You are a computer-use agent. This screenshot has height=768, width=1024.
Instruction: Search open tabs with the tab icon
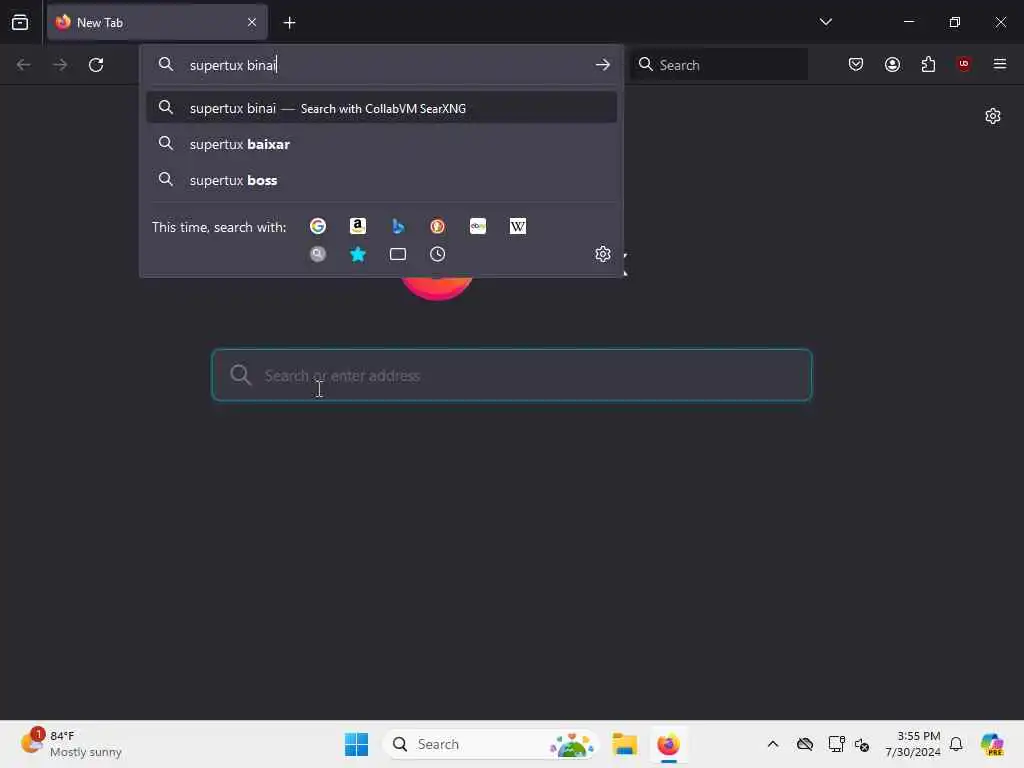coord(398,254)
